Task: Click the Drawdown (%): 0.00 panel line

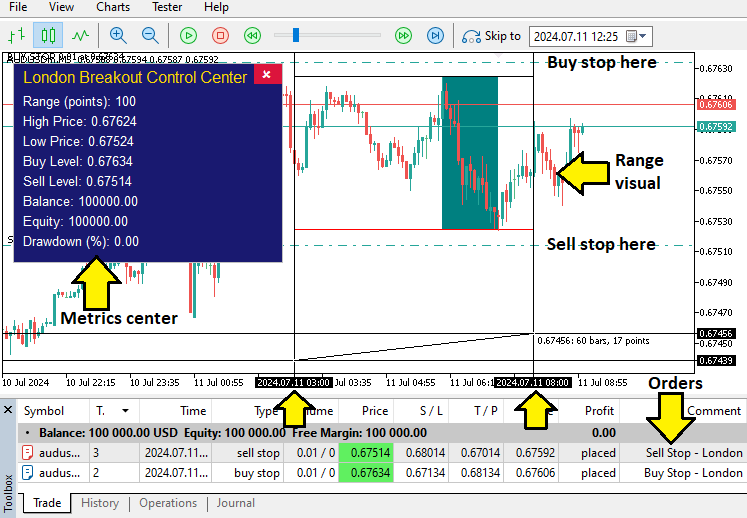Action: click(x=81, y=242)
